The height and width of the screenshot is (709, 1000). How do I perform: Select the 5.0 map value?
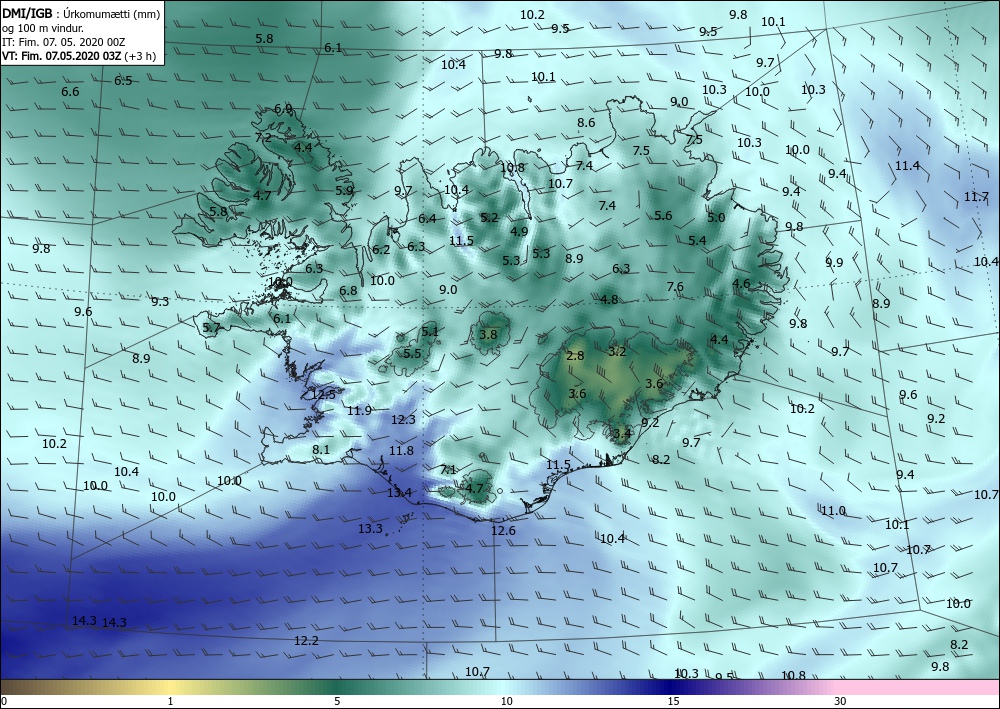coord(716,217)
